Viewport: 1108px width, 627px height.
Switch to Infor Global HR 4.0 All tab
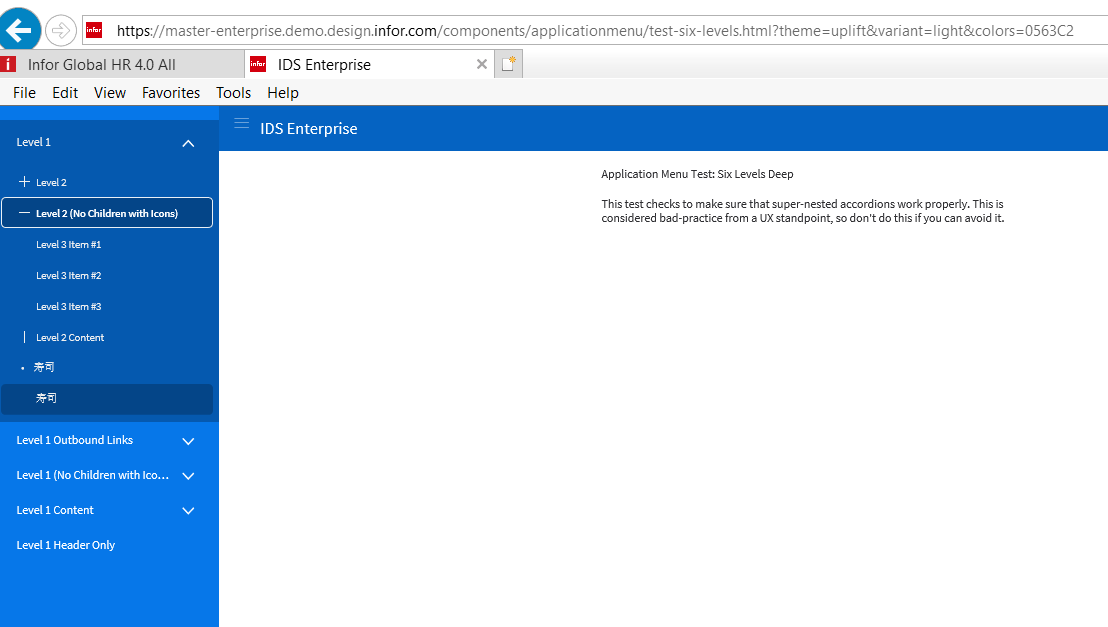122,64
